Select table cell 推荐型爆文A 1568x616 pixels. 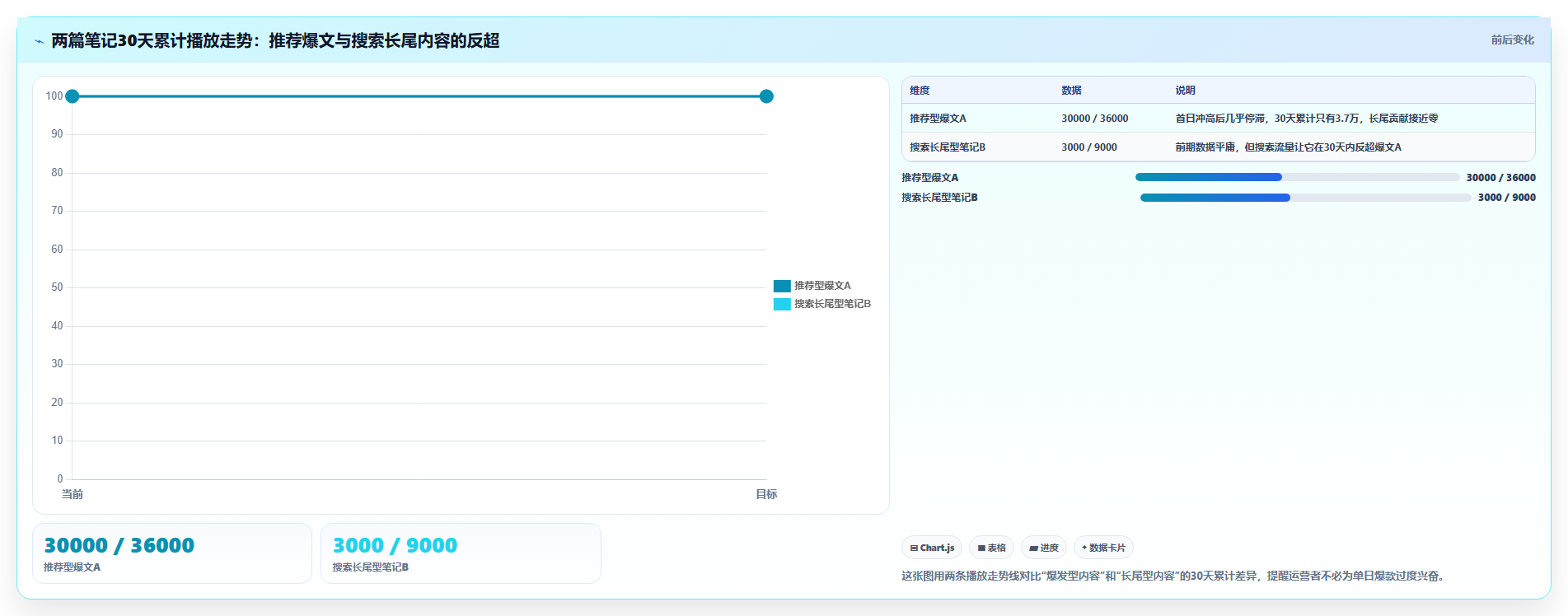[938, 119]
